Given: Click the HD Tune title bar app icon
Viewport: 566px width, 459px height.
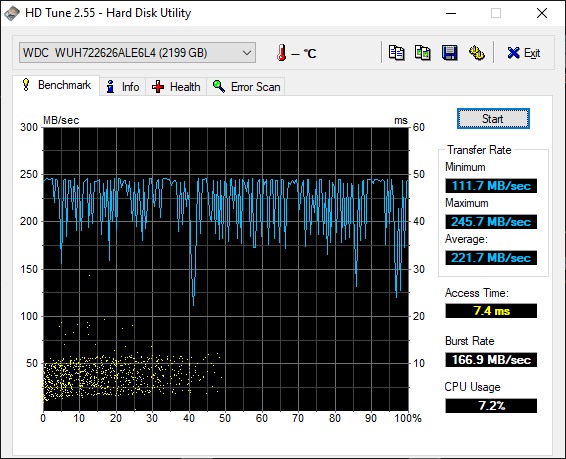Looking at the screenshot, I should pos(11,13).
